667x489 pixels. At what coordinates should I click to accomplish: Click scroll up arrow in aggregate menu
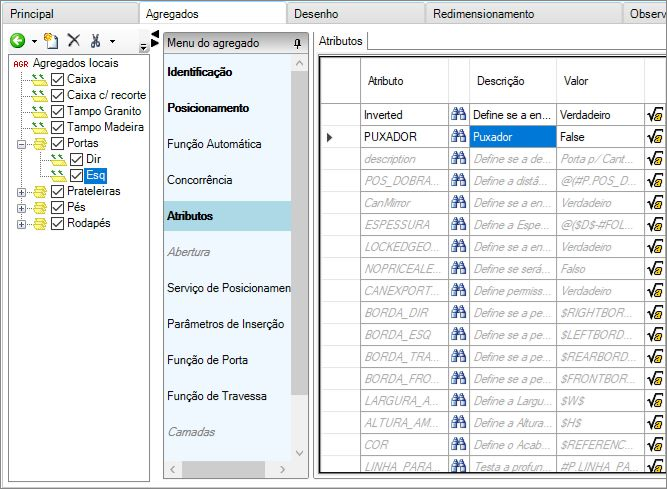299,63
